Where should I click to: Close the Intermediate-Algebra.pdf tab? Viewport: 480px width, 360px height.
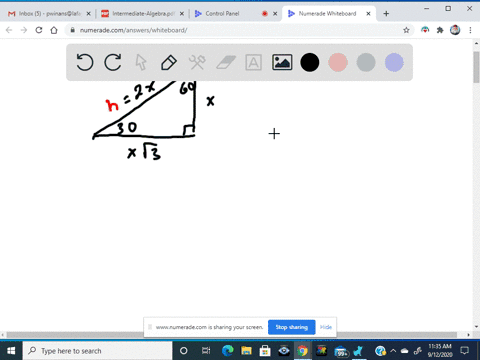coord(182,14)
